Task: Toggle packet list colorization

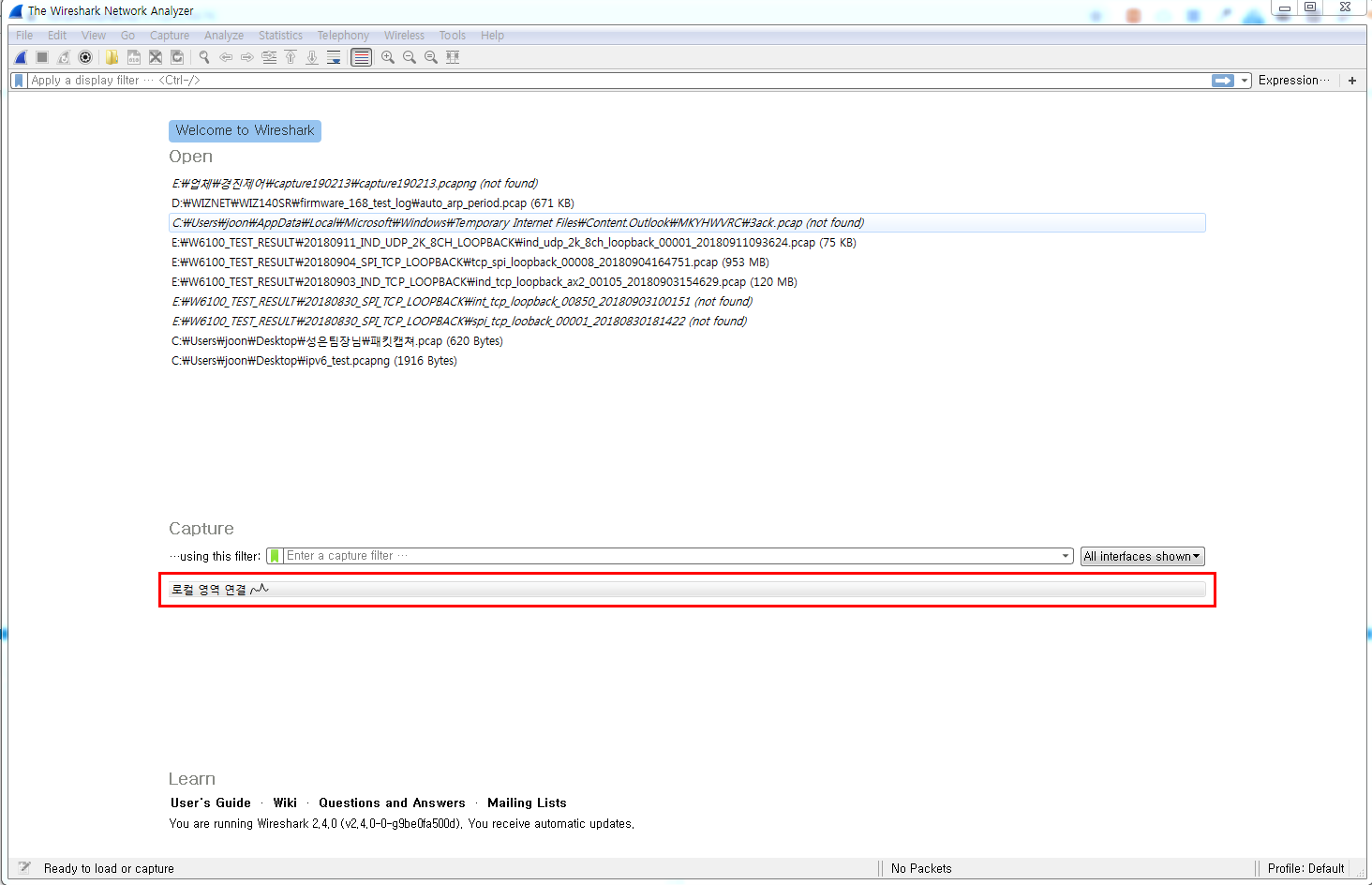Action: pyautogui.click(x=361, y=57)
